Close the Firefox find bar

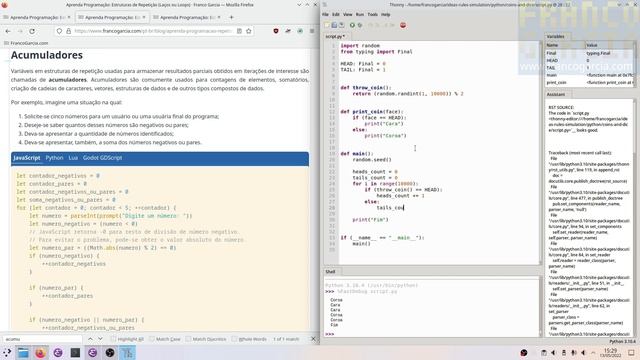[313, 339]
